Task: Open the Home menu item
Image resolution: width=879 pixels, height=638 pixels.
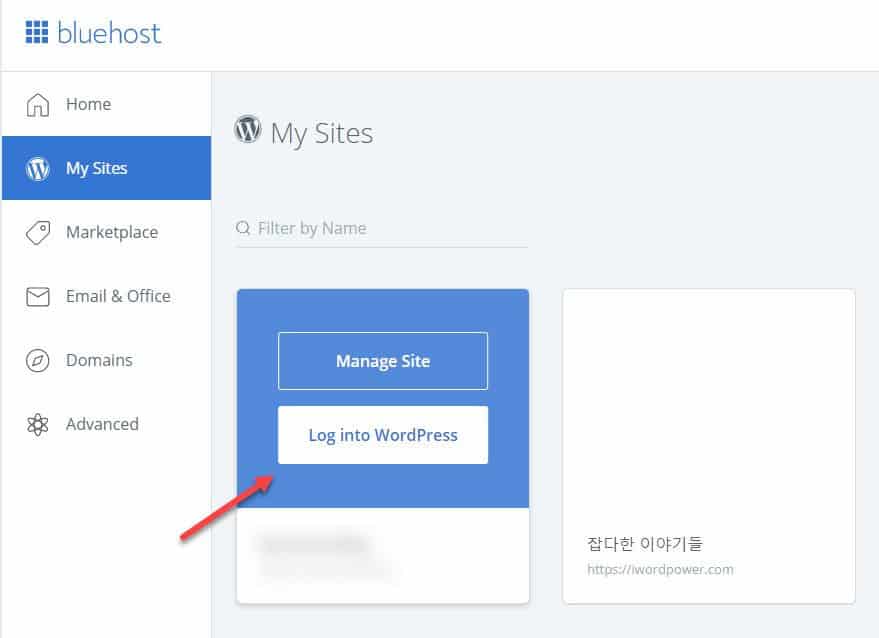Action: (107, 104)
